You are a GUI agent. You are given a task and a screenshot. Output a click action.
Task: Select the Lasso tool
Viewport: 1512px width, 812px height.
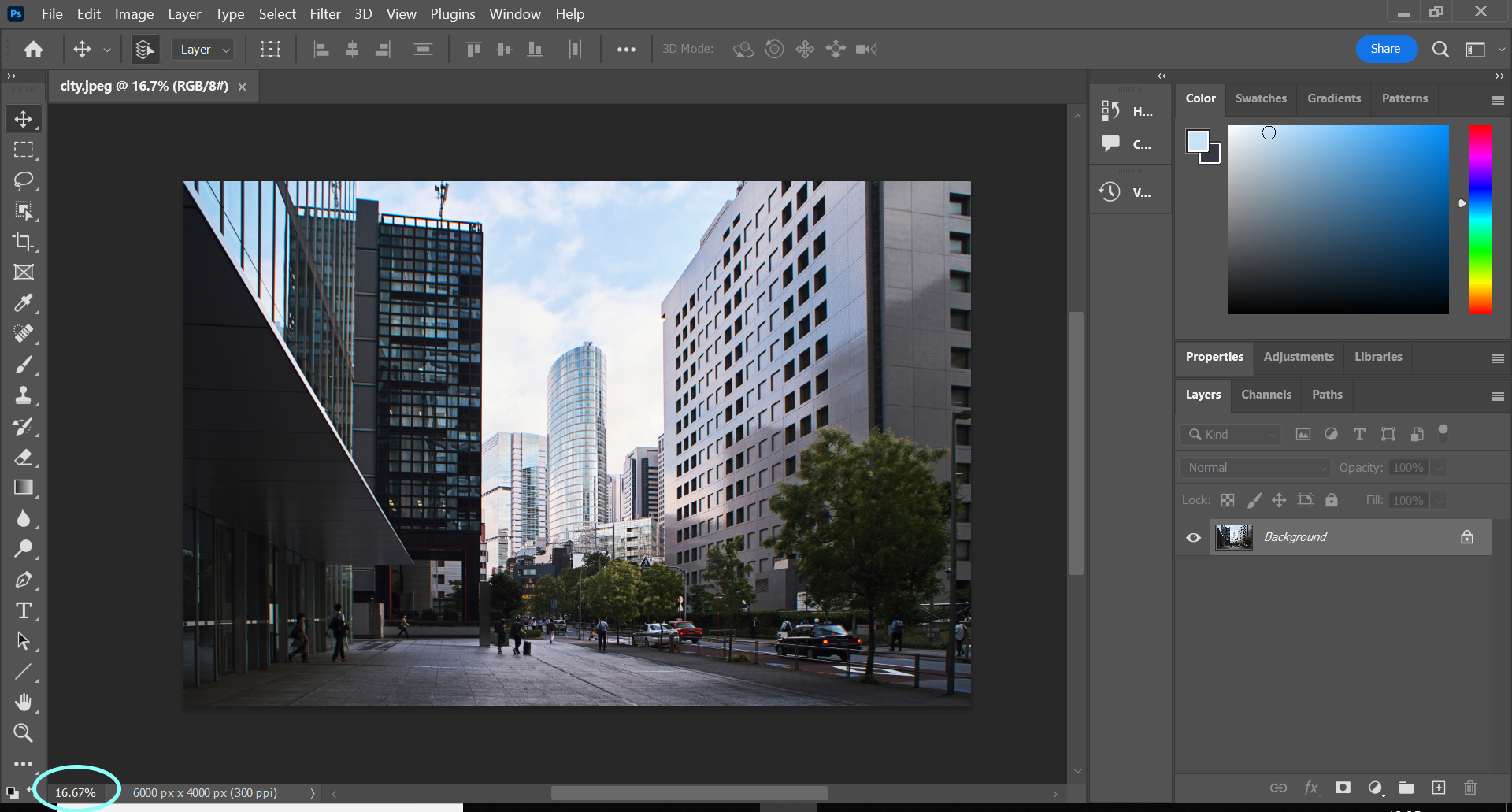[24, 180]
